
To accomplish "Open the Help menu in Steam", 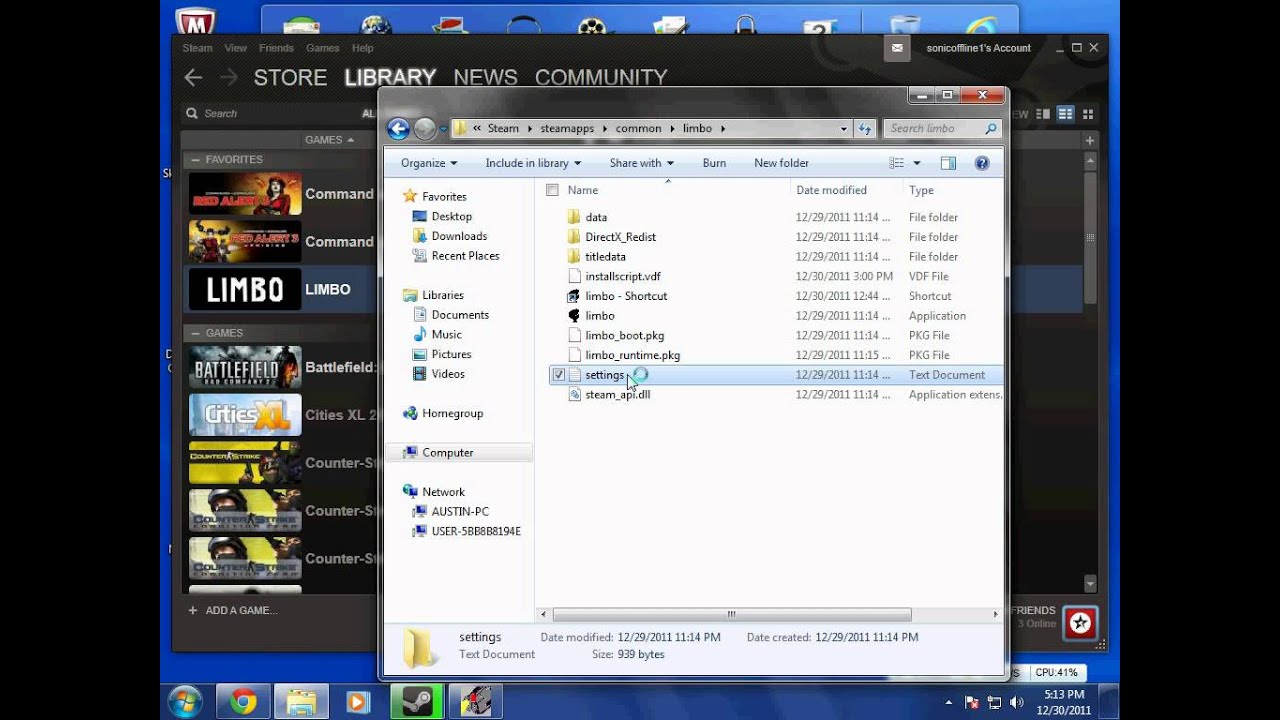I will (x=362, y=48).
